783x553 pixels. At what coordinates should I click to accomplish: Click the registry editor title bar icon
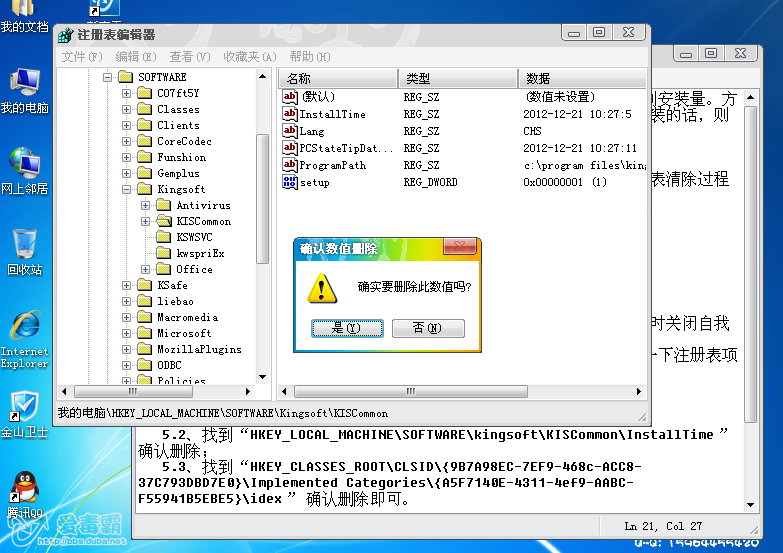coord(65,35)
